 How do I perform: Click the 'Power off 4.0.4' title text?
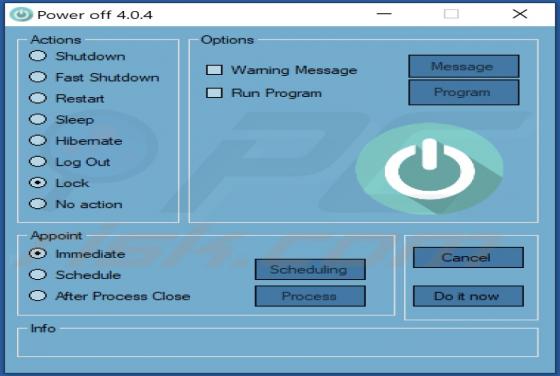coord(95,15)
